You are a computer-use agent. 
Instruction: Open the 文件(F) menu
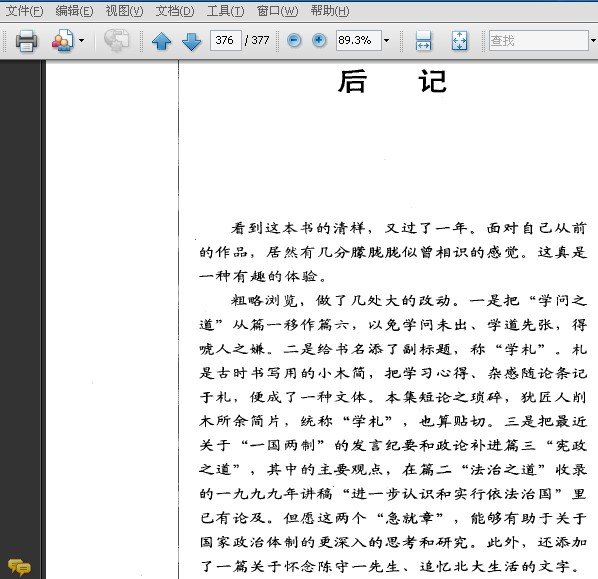tap(24, 11)
